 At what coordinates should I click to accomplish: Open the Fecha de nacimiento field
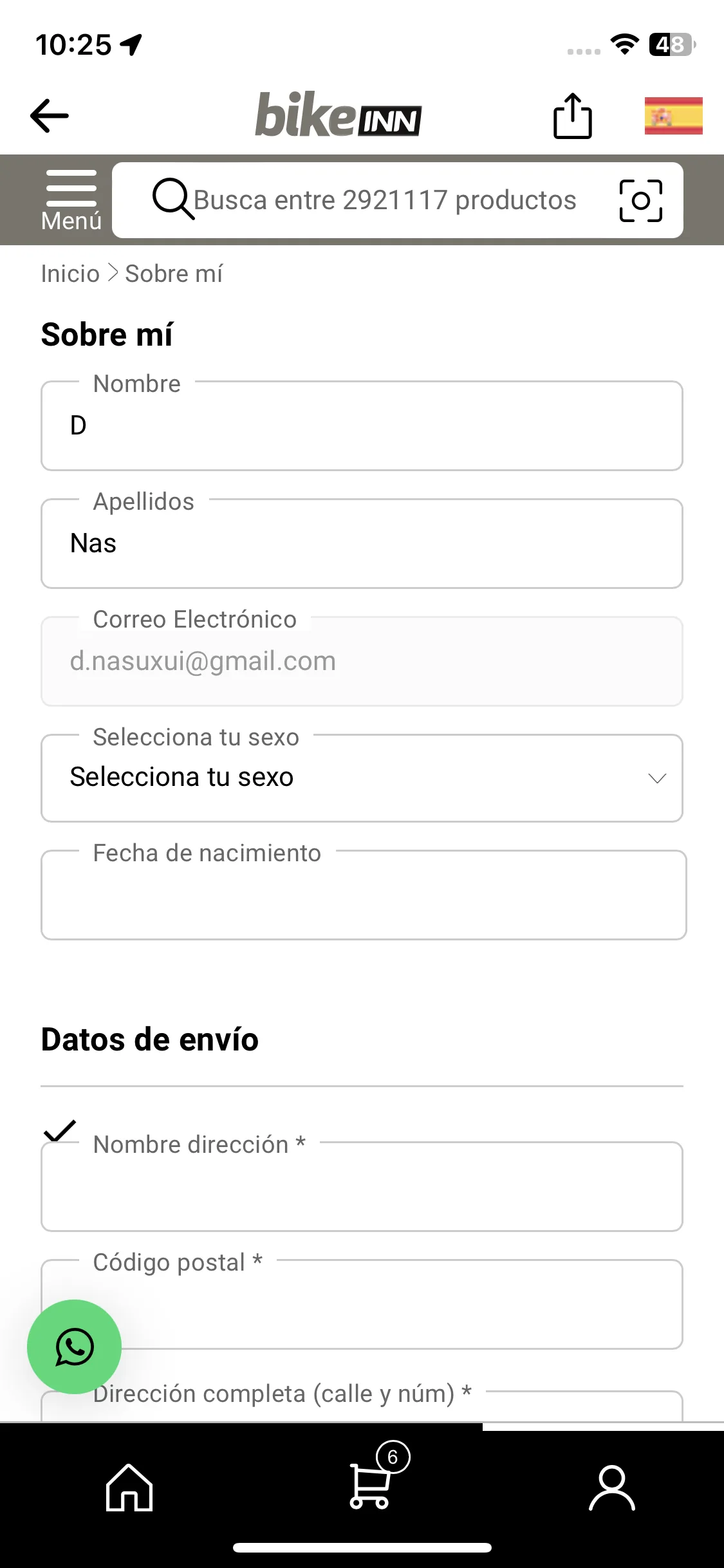click(x=364, y=895)
